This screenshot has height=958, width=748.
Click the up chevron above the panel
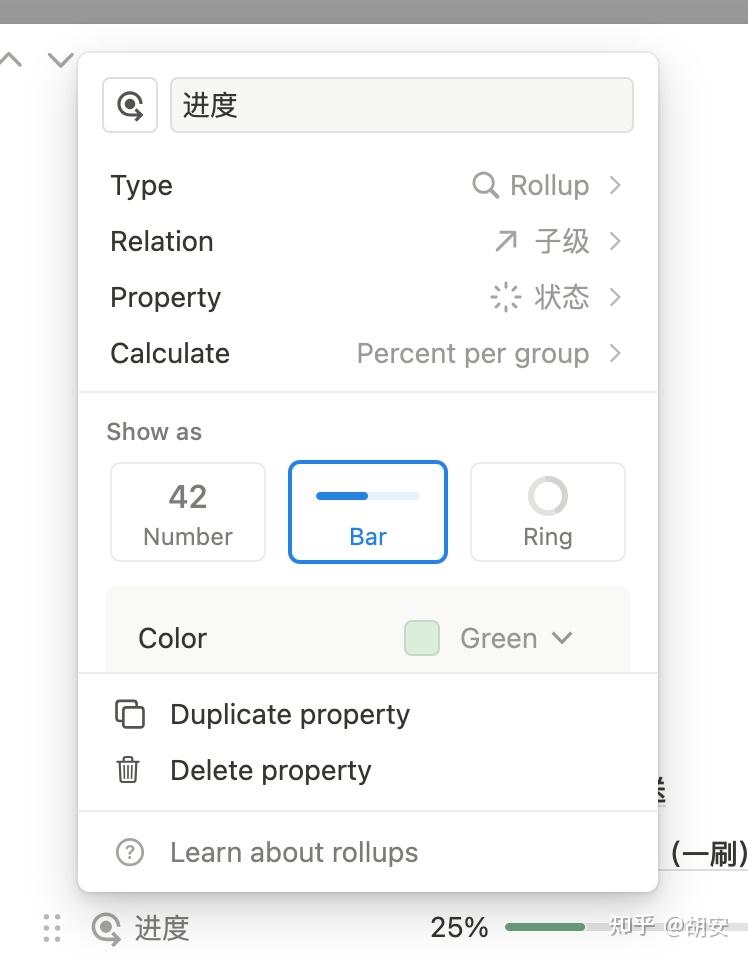tap(11, 60)
